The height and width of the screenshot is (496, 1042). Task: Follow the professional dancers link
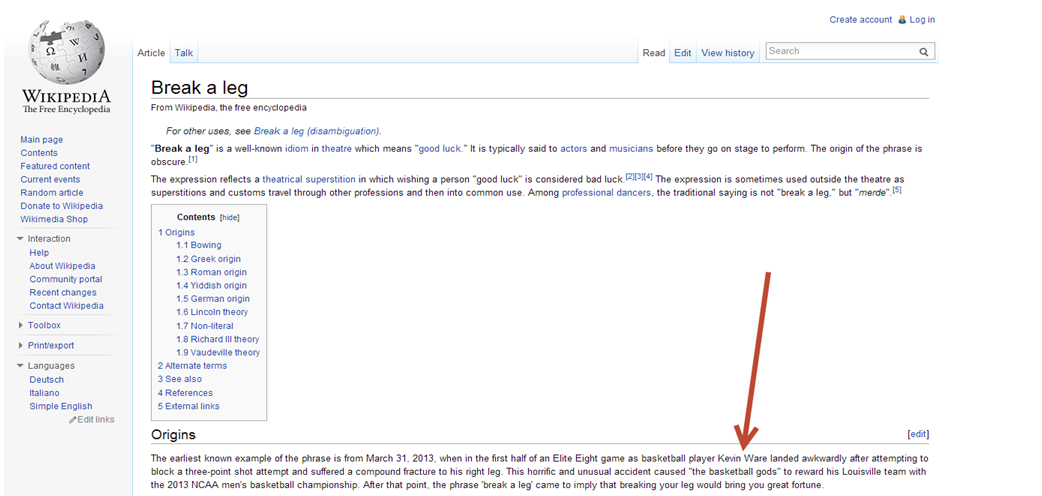[x=607, y=193]
